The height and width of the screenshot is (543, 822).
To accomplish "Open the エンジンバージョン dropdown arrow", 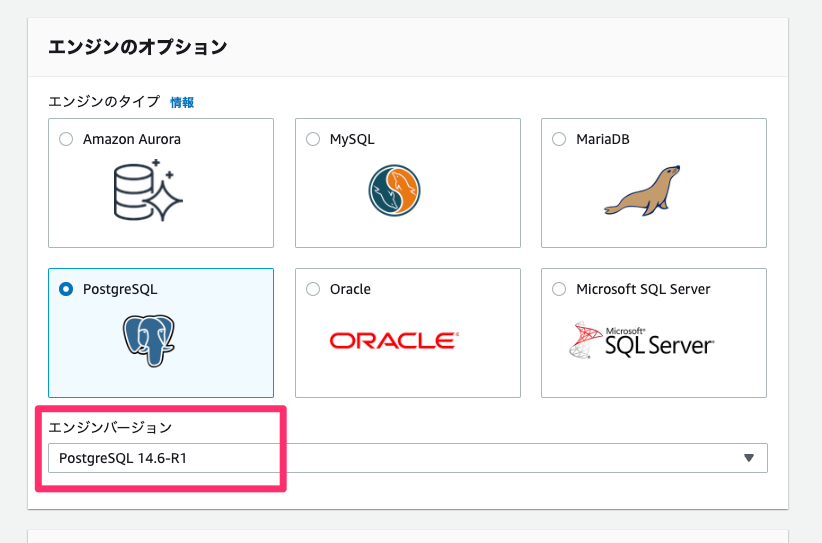I will [x=749, y=458].
